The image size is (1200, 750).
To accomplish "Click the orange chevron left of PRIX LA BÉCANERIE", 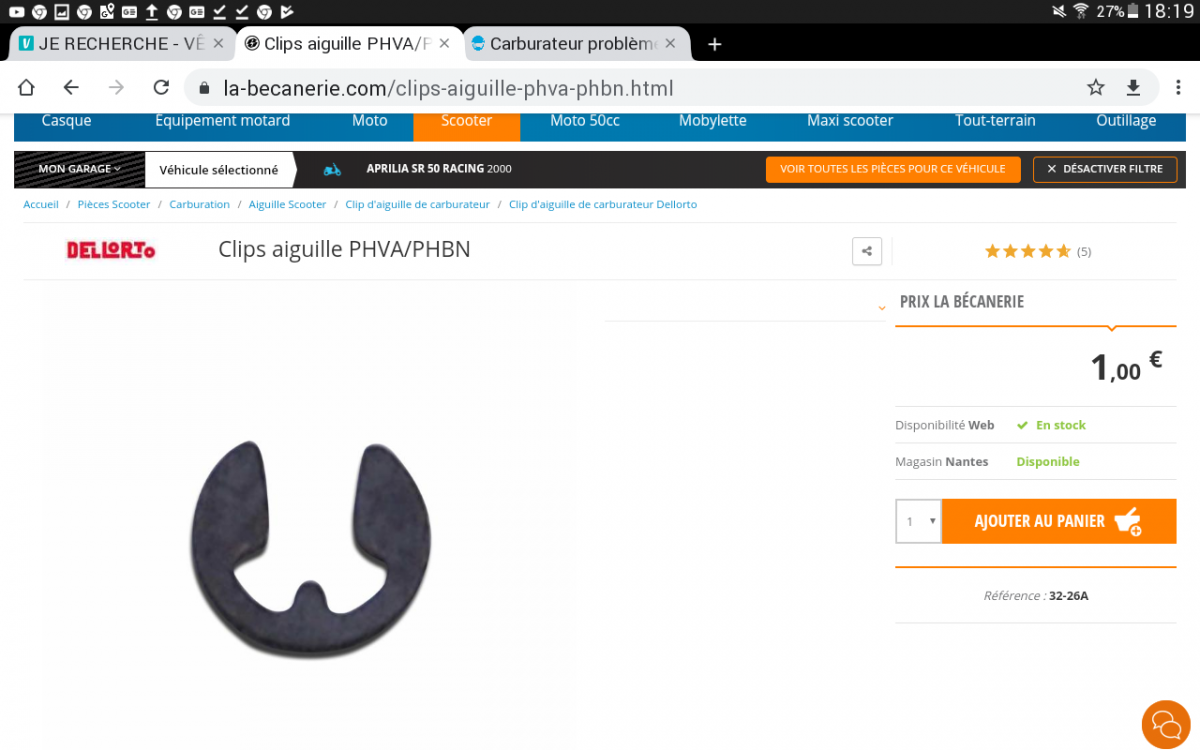I will click(x=882, y=308).
